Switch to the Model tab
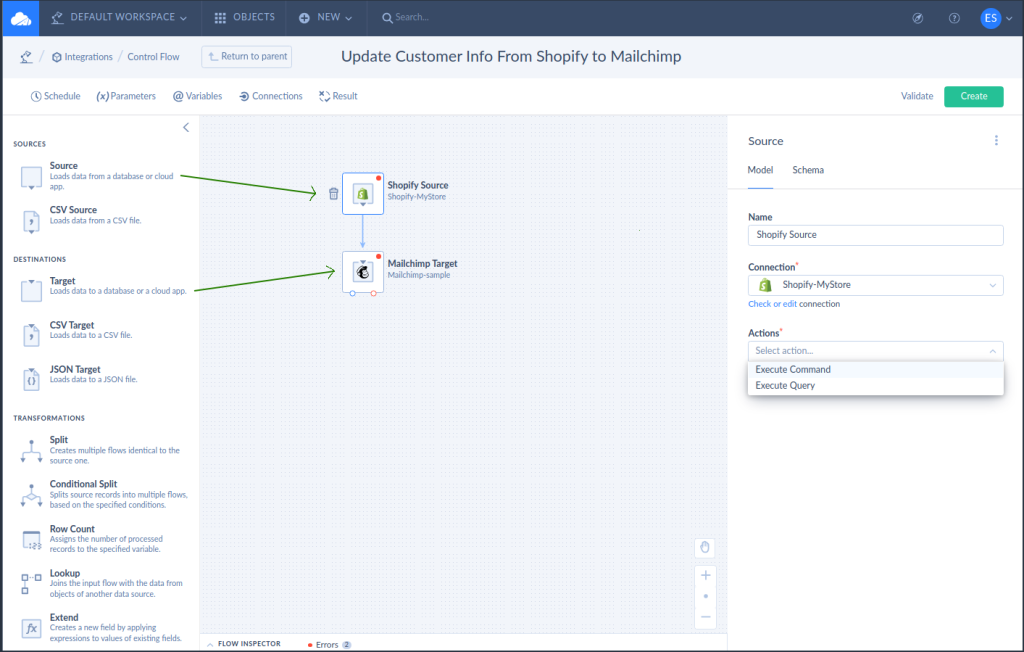This screenshot has width=1024, height=652. (760, 170)
